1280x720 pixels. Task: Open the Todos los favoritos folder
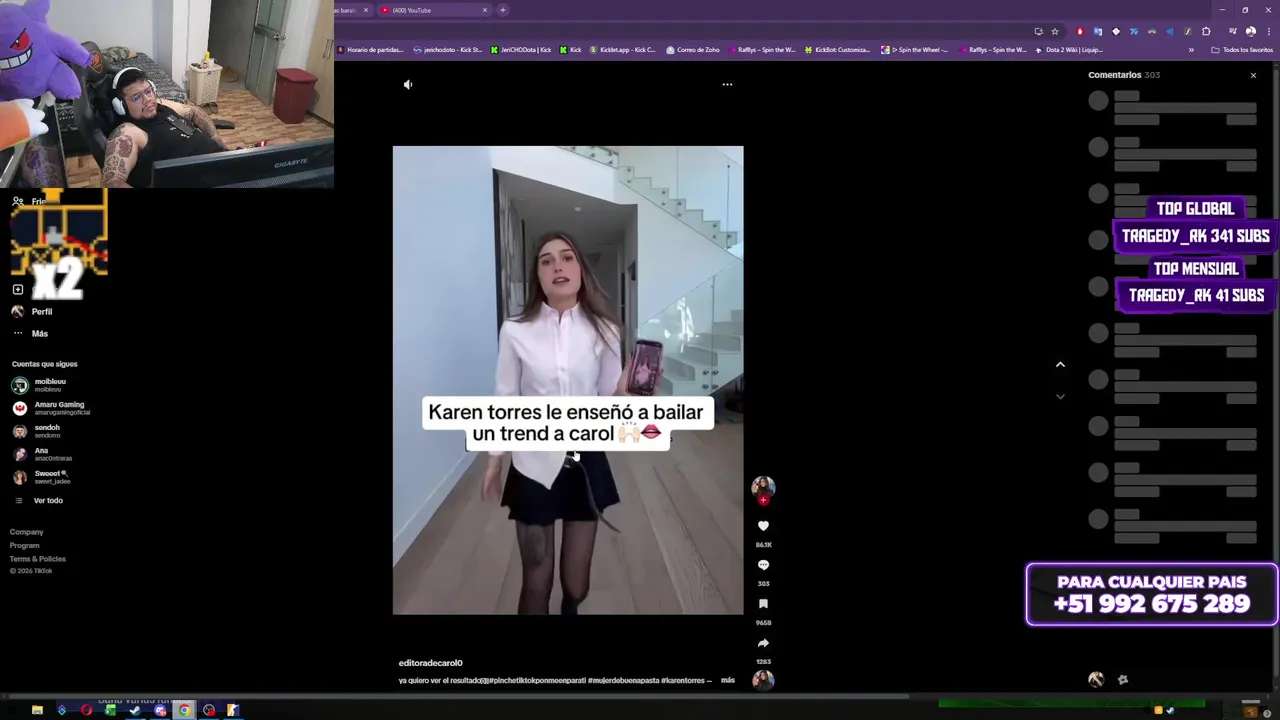[x=1242, y=49]
